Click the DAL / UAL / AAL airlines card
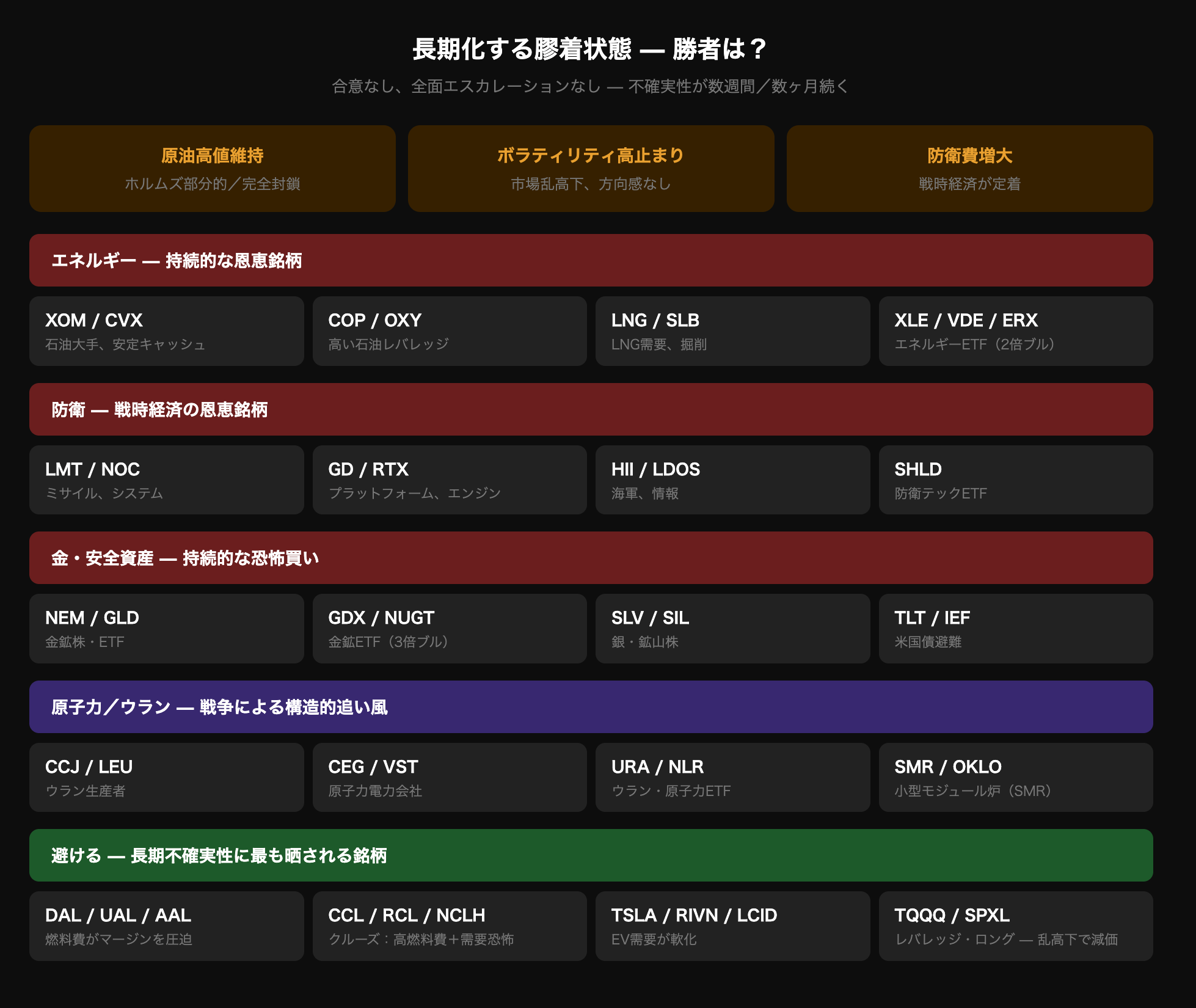Screen dimensions: 1196x1008 click(166, 926)
